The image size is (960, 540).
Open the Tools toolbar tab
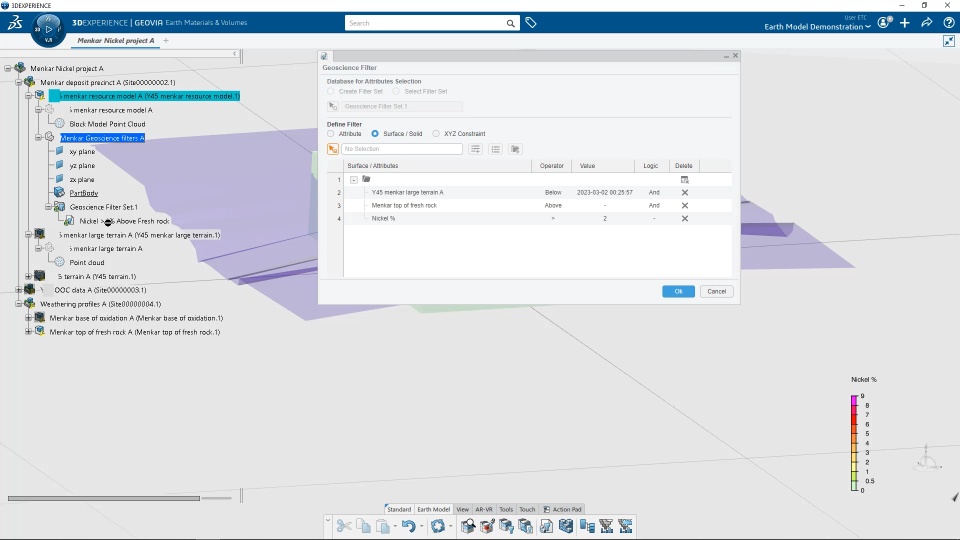coord(506,509)
